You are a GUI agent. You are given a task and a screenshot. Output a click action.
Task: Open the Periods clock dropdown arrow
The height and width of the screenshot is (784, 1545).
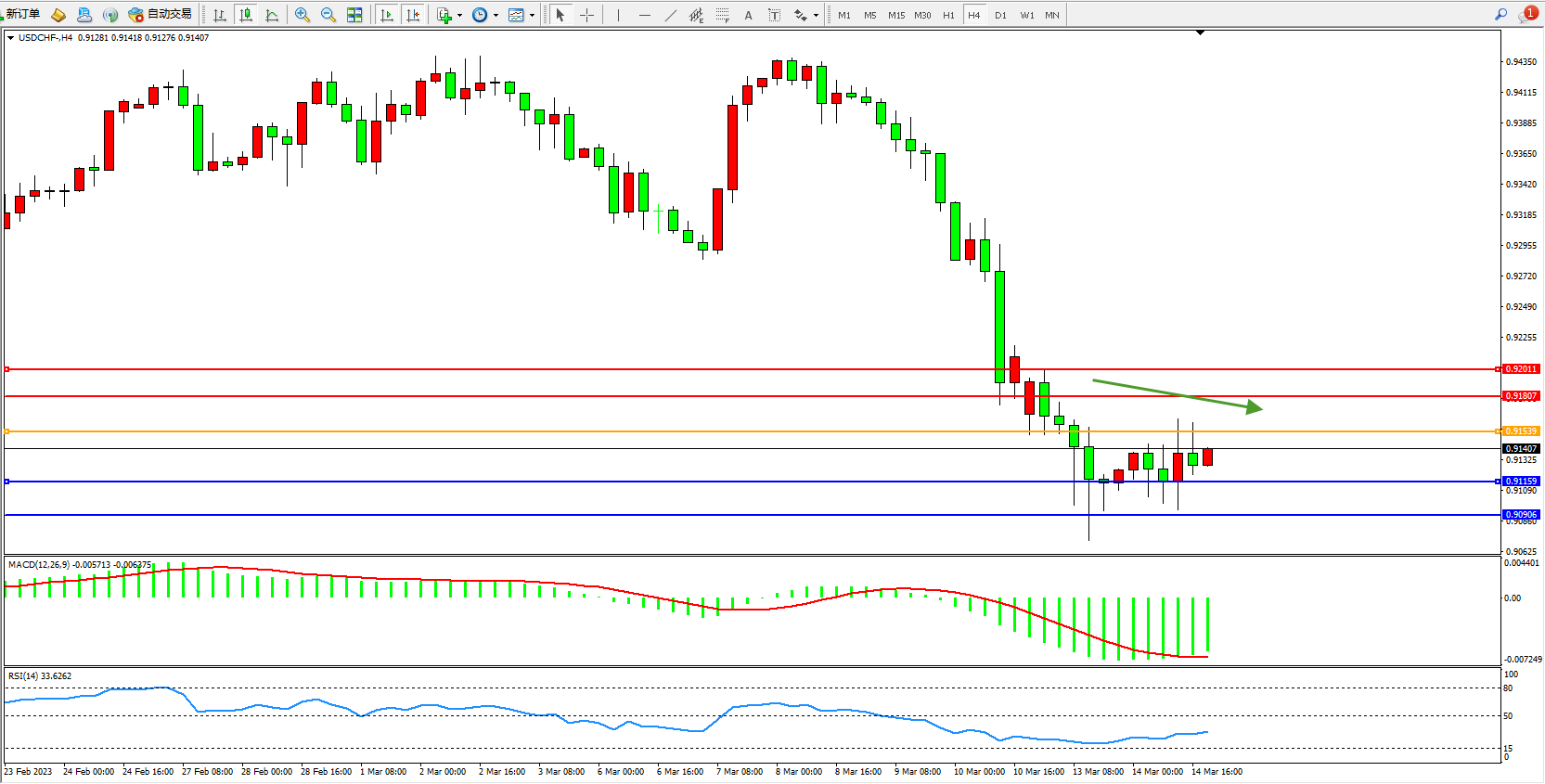click(496, 16)
